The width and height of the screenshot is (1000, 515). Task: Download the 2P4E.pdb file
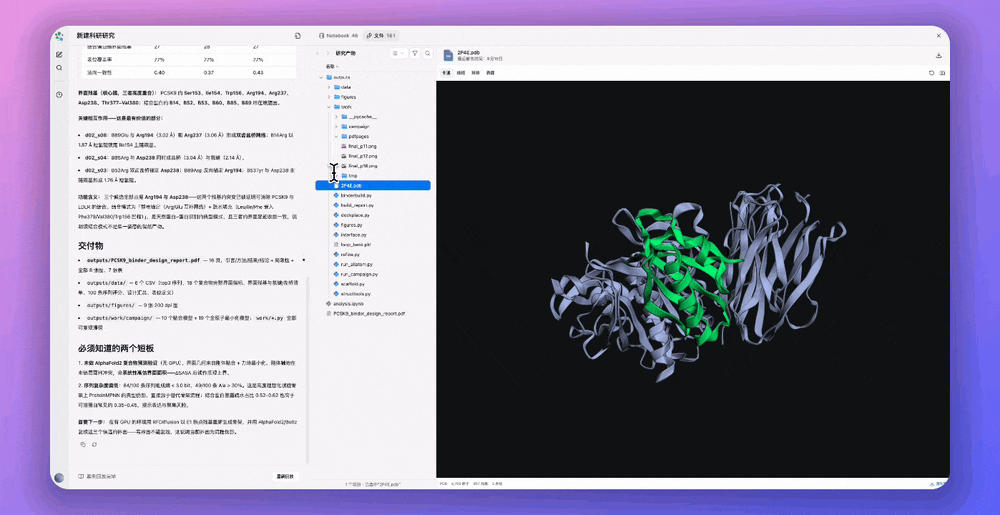939,55
